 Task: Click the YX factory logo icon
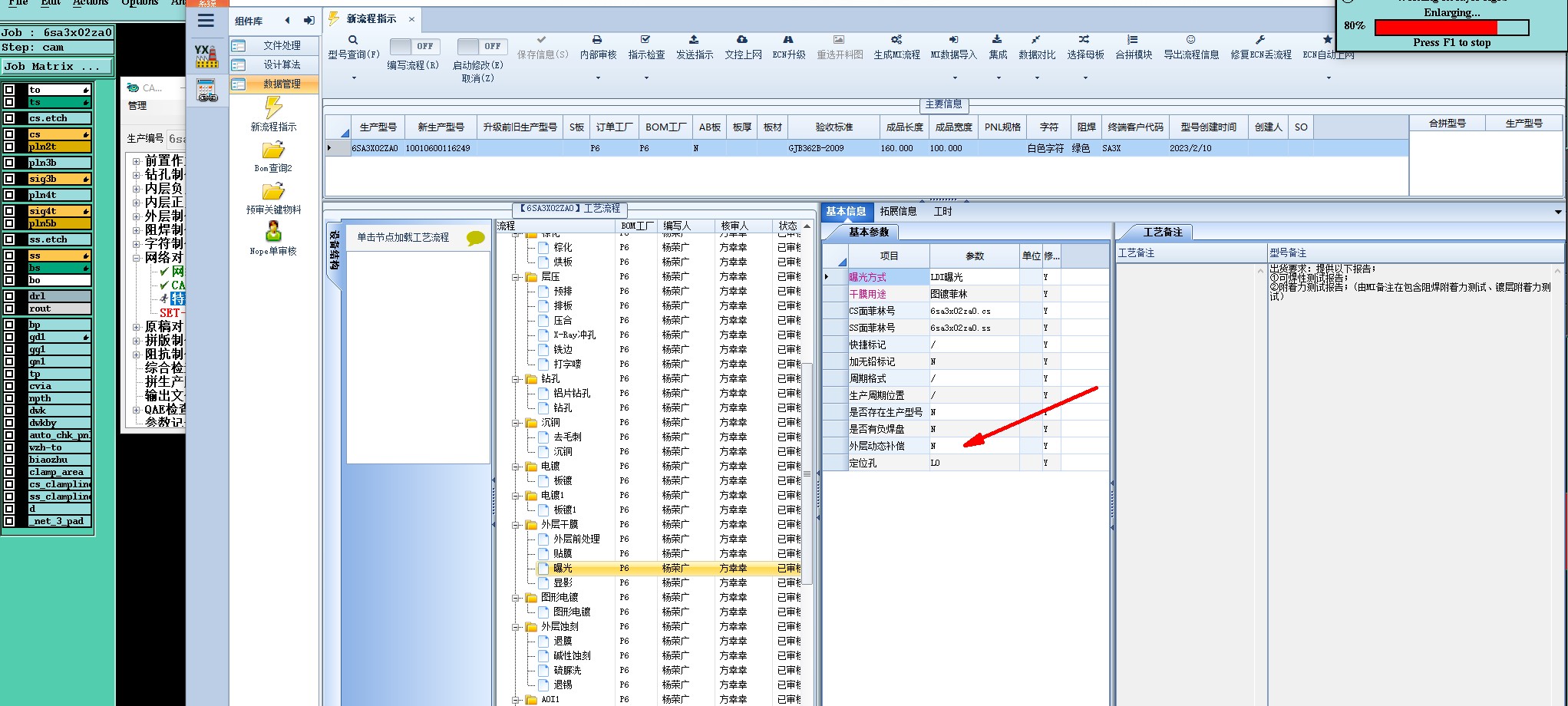pyautogui.click(x=206, y=56)
